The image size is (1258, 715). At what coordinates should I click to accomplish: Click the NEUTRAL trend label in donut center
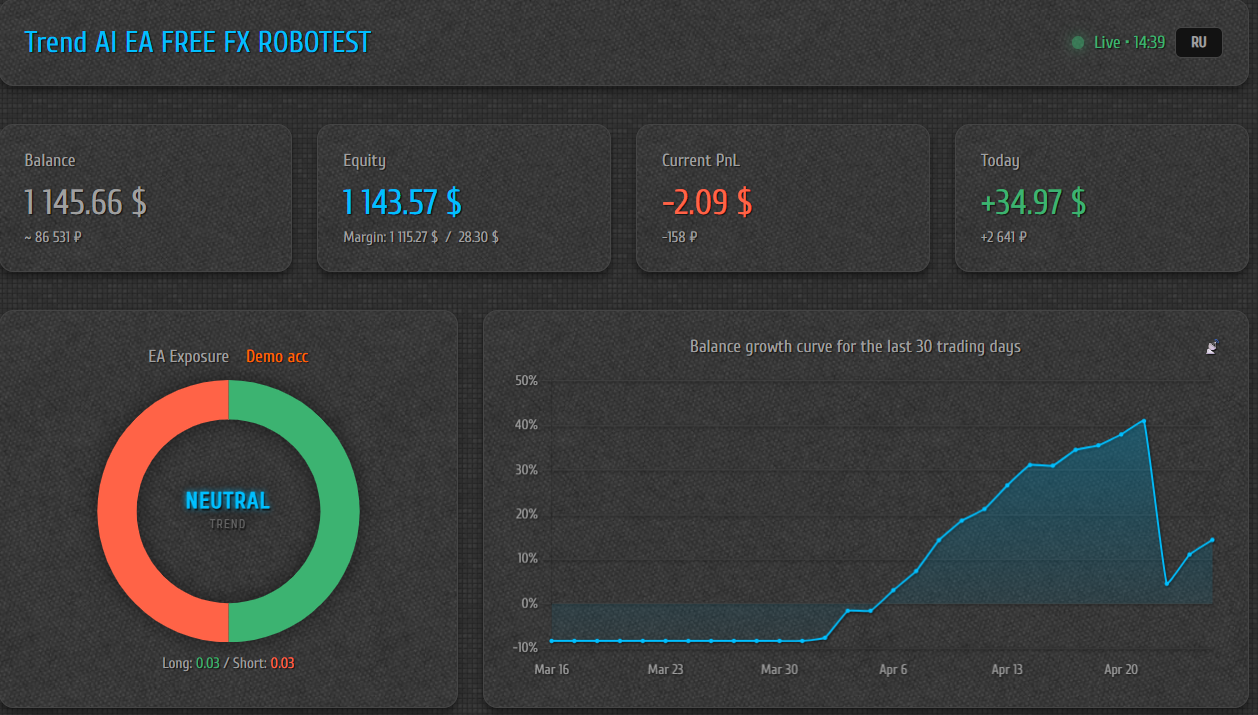228,501
